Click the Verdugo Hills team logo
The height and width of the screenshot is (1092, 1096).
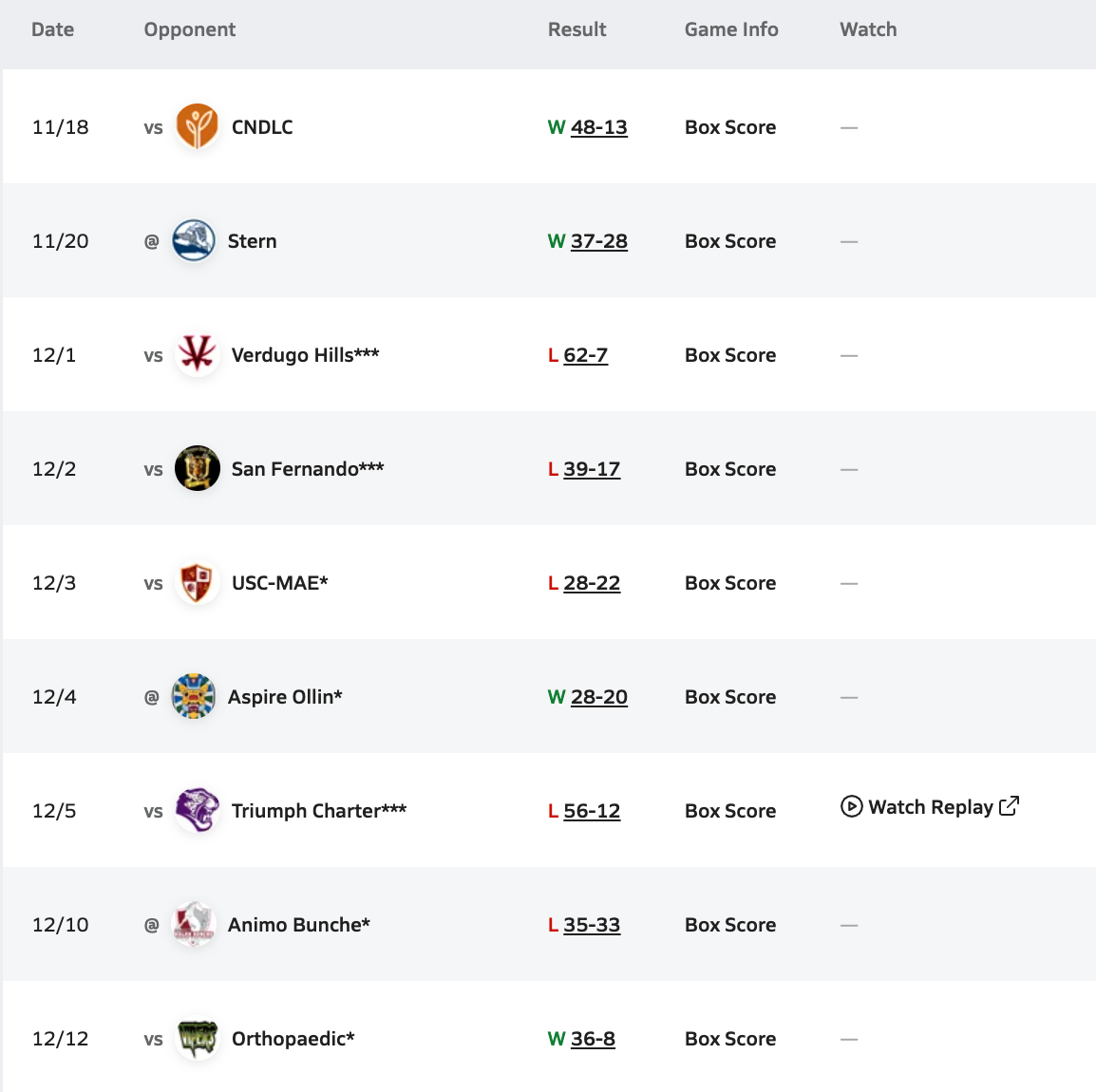point(198,355)
